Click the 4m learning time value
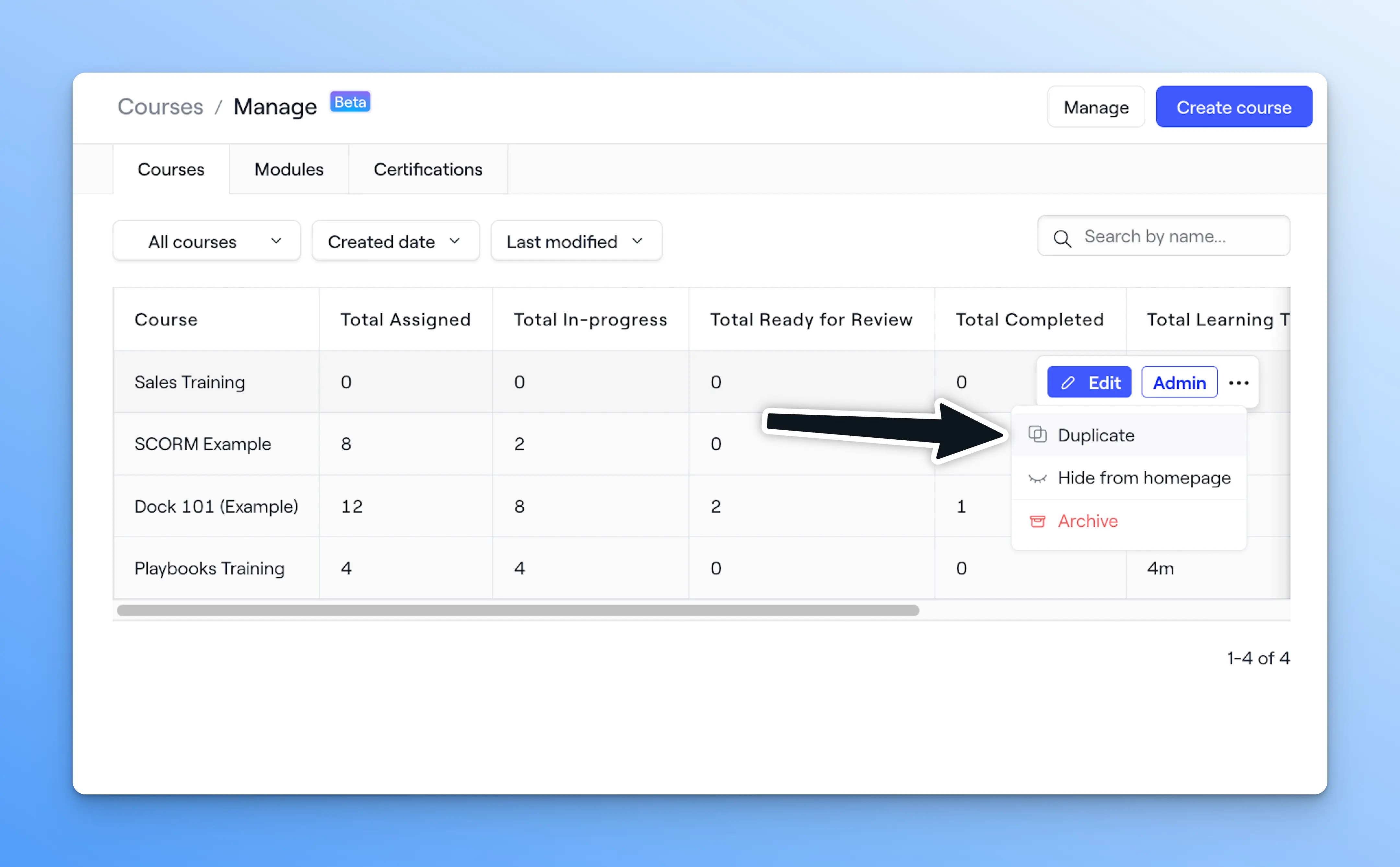 (1160, 568)
